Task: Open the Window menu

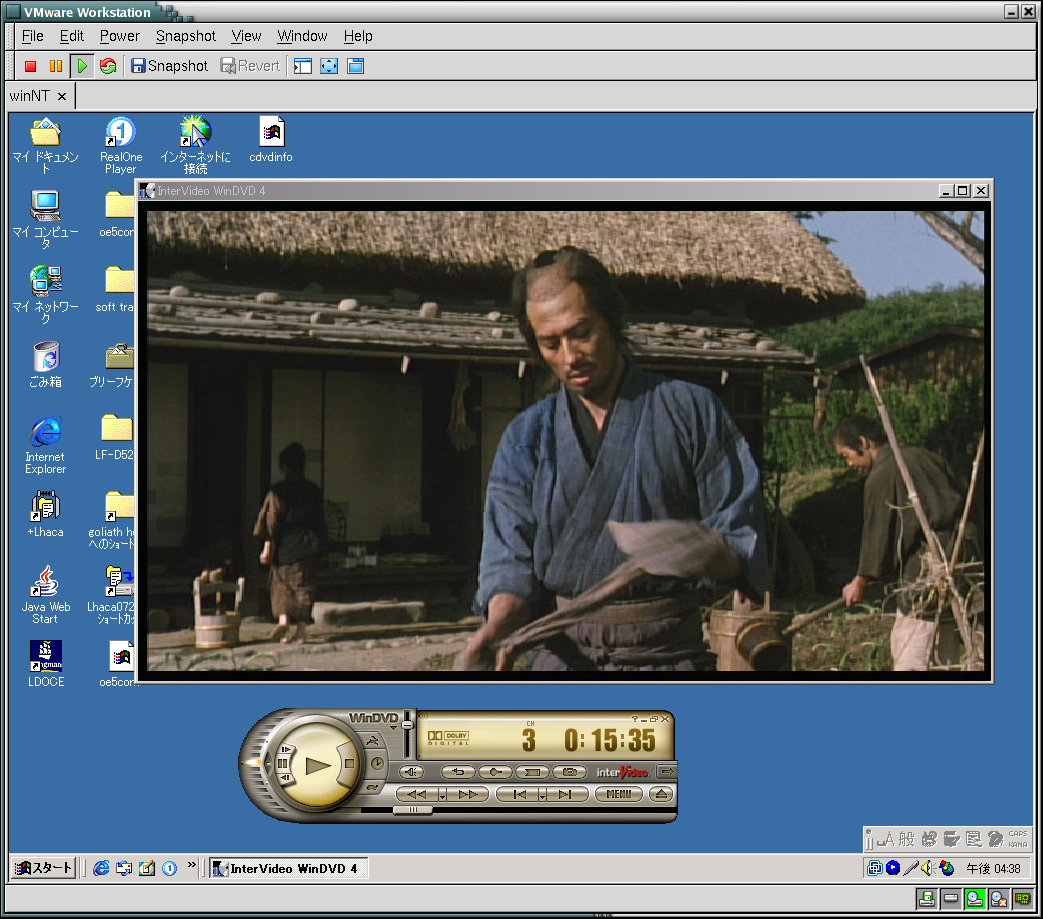Action: pos(302,36)
